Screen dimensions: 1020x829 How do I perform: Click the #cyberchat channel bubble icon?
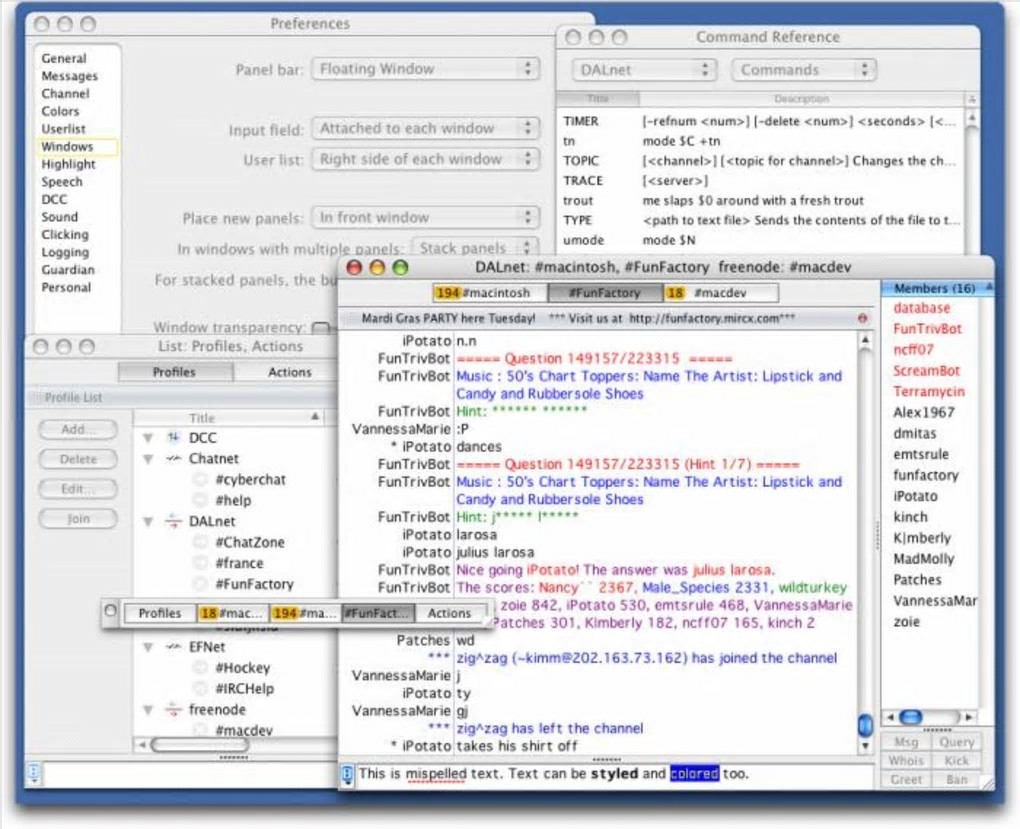tap(200, 480)
